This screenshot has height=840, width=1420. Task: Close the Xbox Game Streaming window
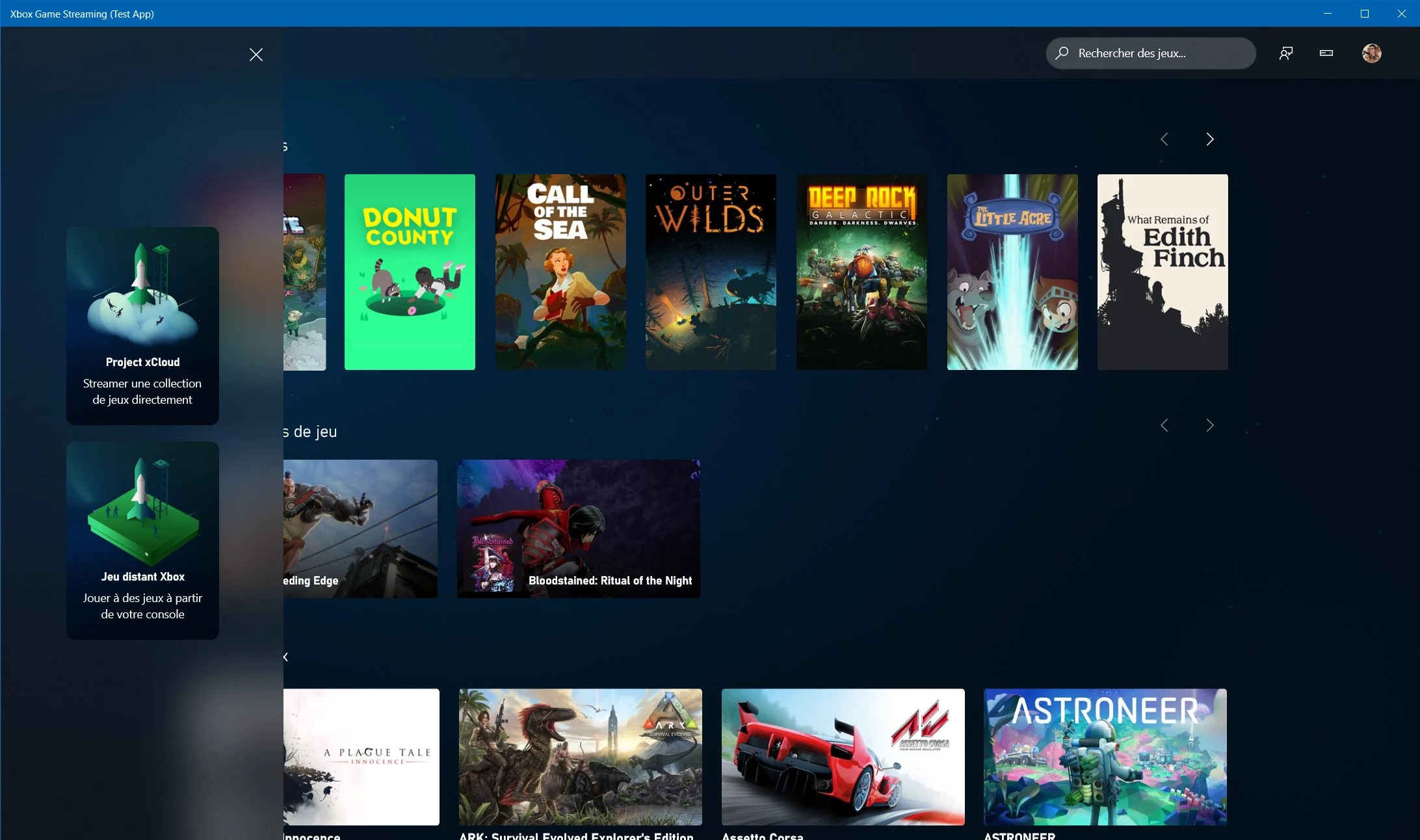(1402, 14)
